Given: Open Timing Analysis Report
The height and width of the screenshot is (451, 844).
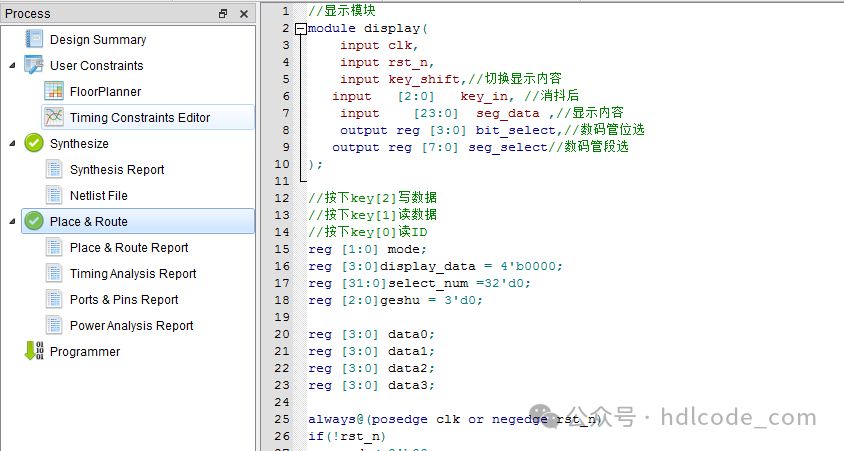Looking at the screenshot, I should 133,273.
